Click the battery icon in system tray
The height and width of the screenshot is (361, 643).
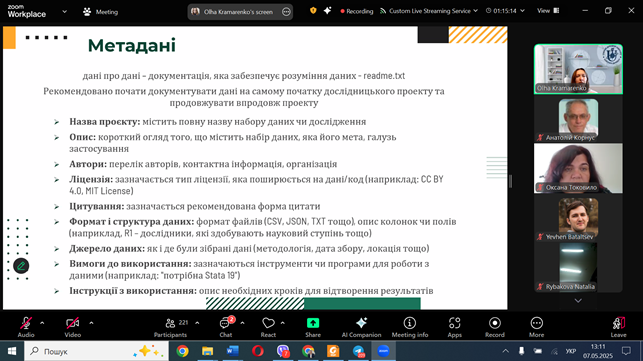pyautogui.click(x=538, y=351)
